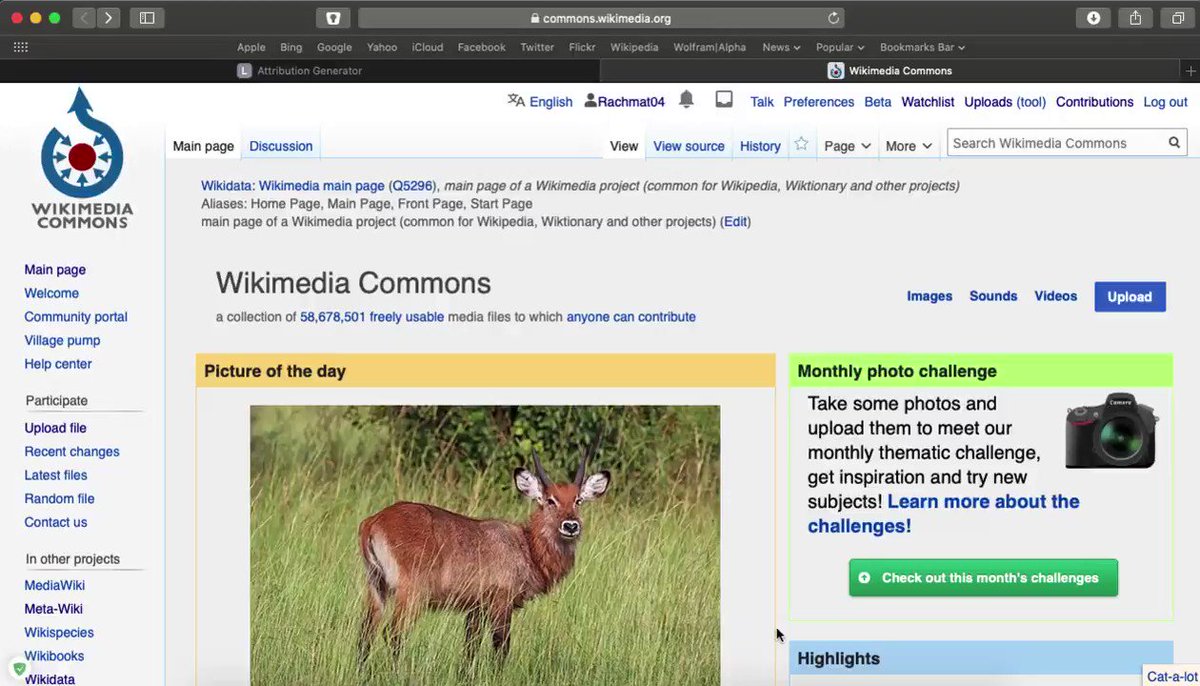This screenshot has width=1200, height=686.
Task: Open the Wolfram|Alpha bookmark
Action: click(x=709, y=47)
